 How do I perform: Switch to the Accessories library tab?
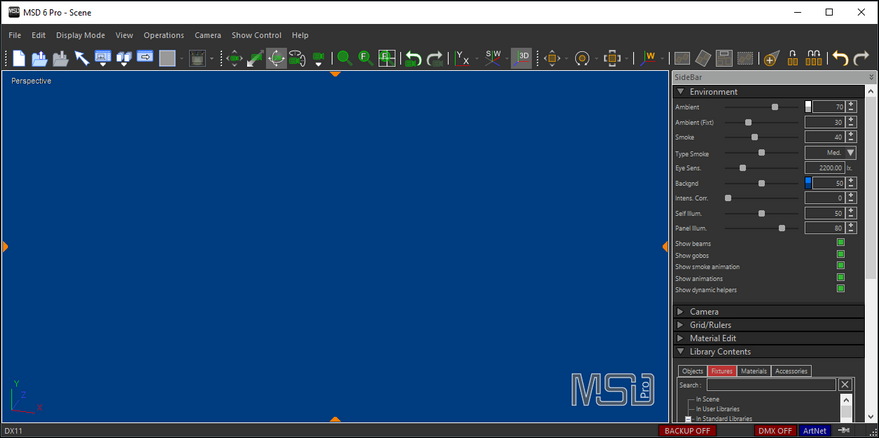792,371
